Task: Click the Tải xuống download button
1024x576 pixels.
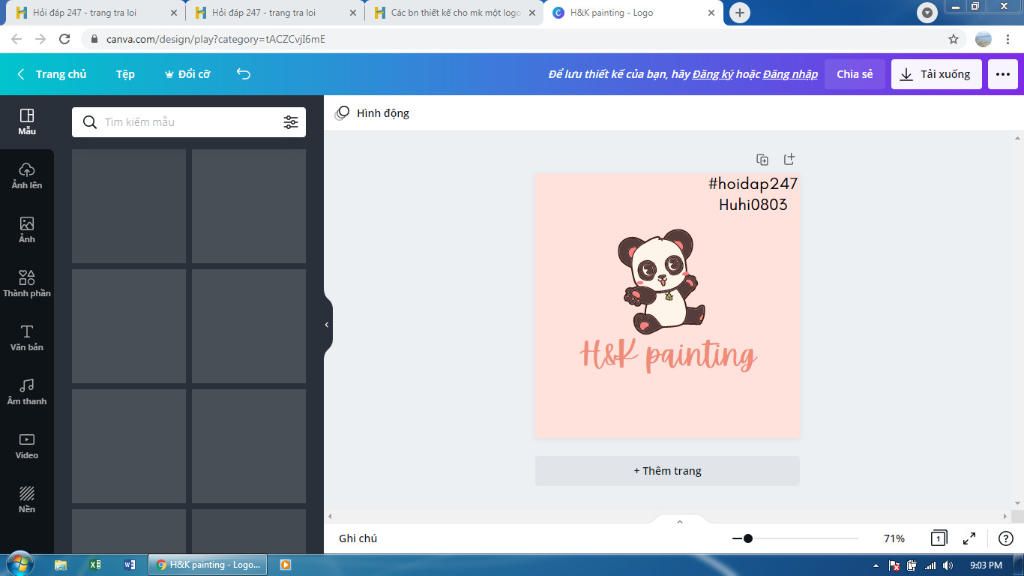Action: click(x=936, y=74)
